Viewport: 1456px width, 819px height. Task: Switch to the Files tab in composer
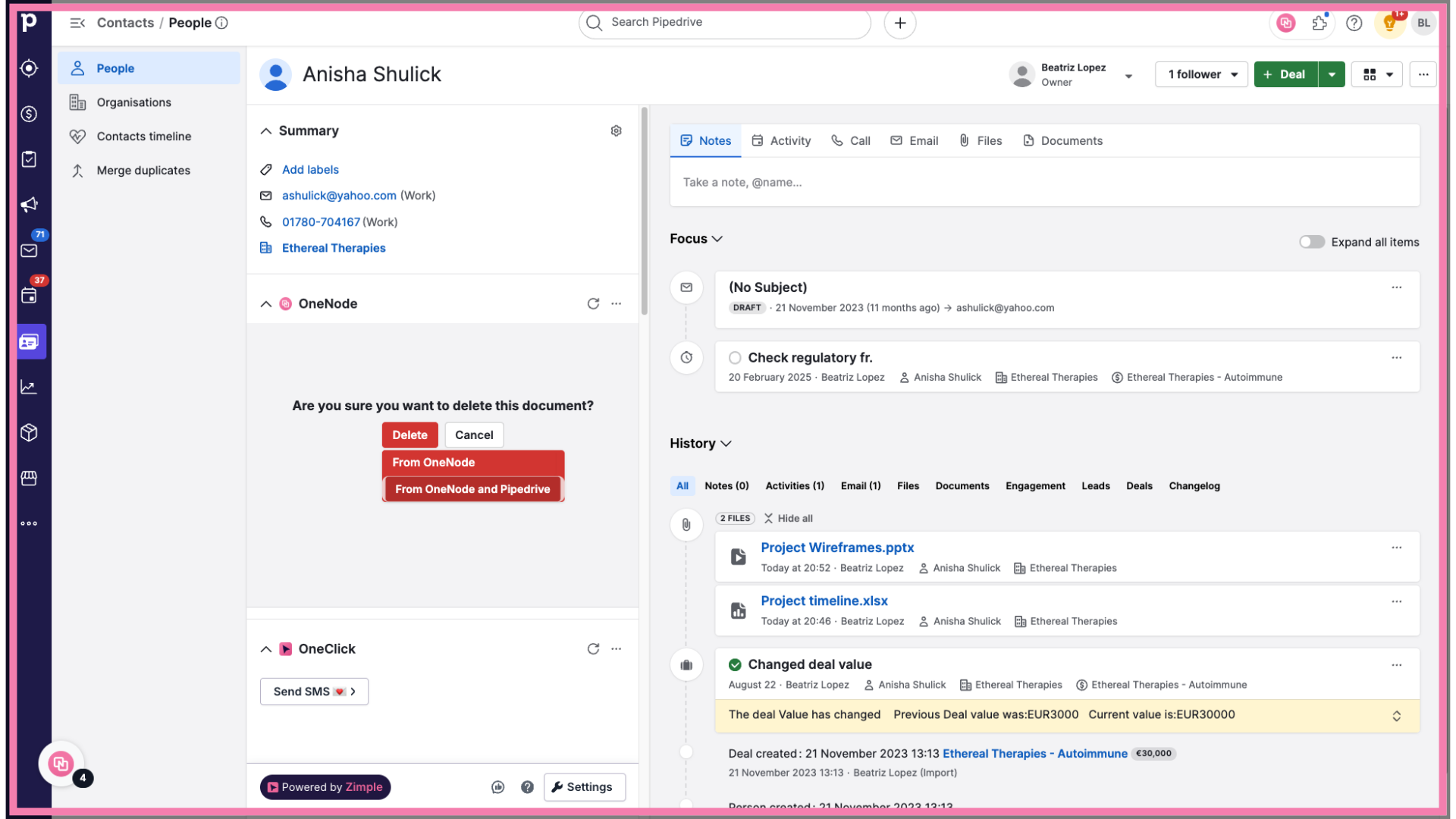pyautogui.click(x=981, y=141)
